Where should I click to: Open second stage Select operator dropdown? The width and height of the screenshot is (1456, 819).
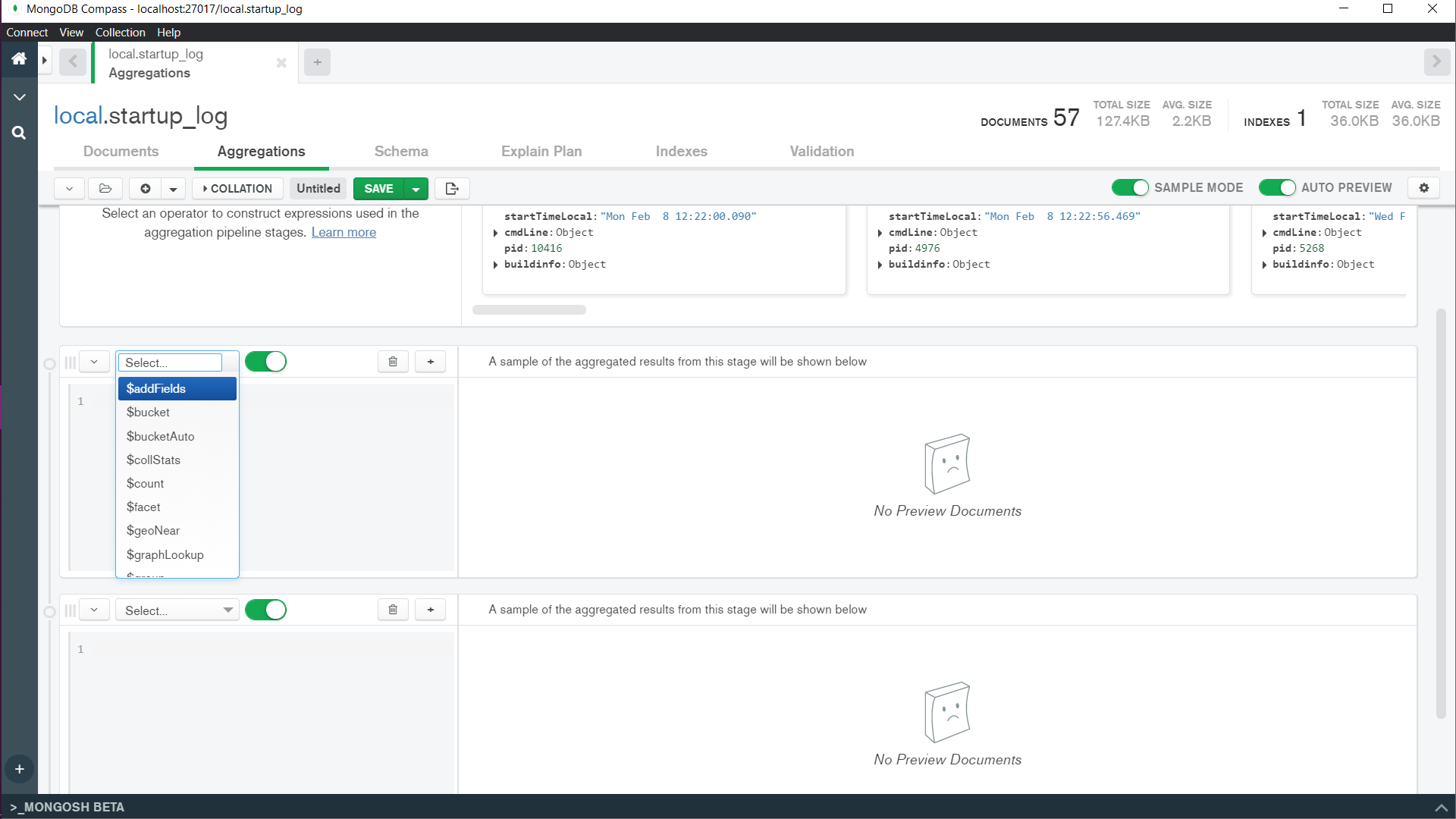click(x=177, y=610)
